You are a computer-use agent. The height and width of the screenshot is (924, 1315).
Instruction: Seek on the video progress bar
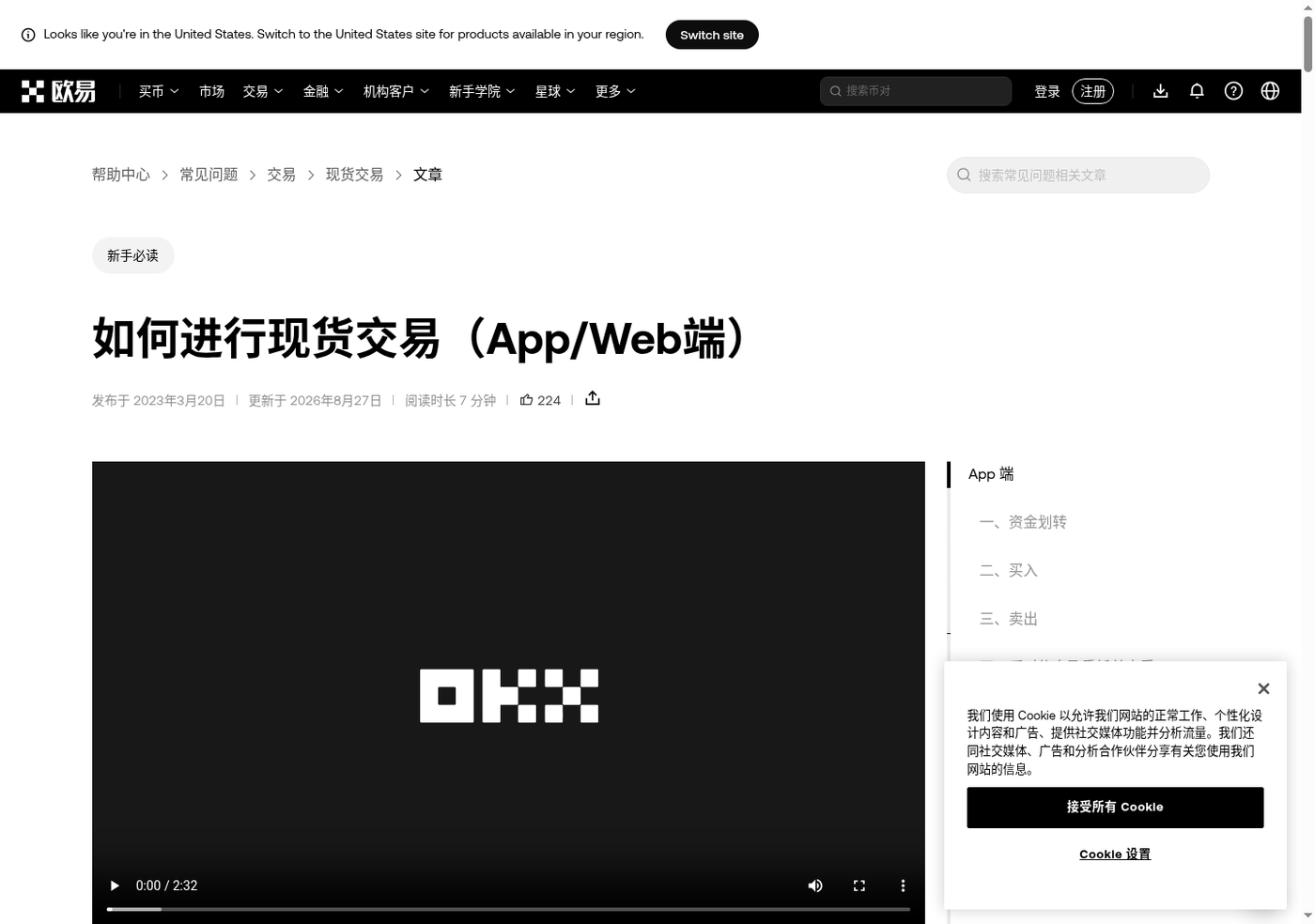point(508,909)
